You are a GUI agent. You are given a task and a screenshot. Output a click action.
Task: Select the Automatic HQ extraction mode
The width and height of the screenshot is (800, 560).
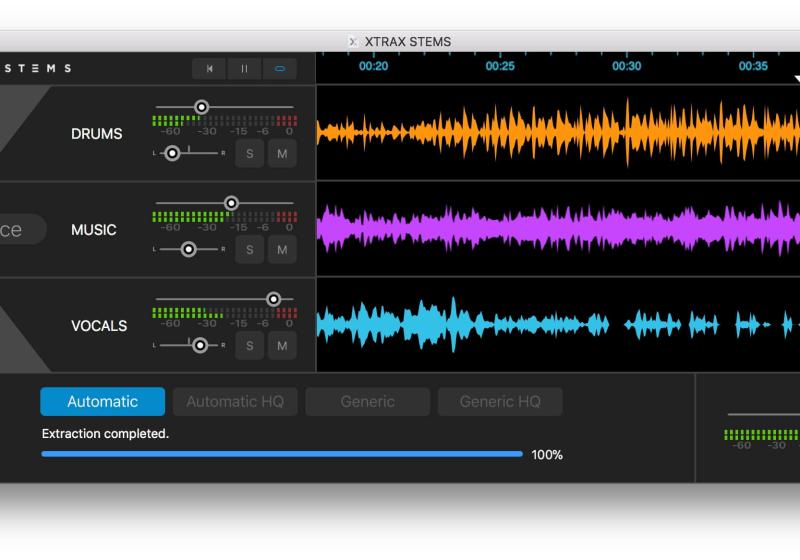point(235,401)
